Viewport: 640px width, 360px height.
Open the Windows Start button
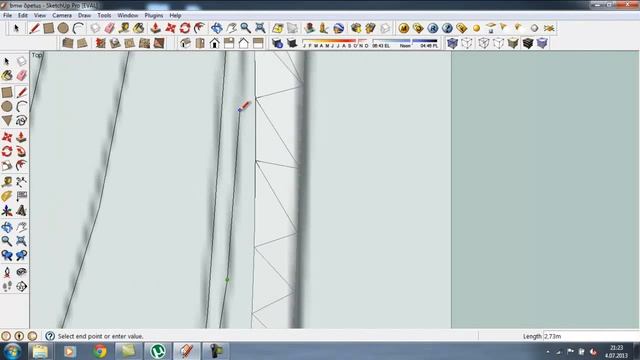click(12, 351)
